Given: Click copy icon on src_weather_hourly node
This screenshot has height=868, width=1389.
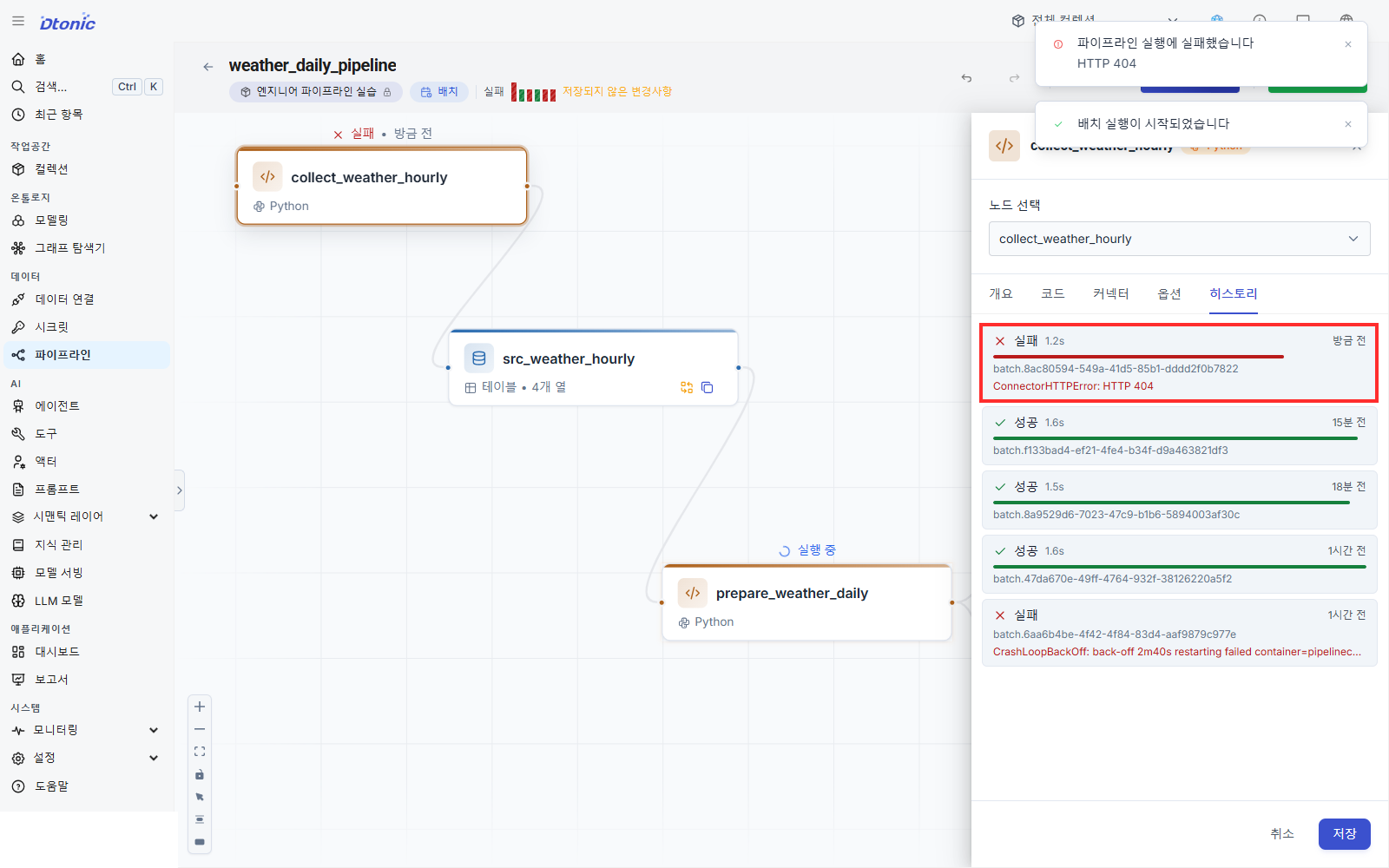Looking at the screenshot, I should click(708, 388).
